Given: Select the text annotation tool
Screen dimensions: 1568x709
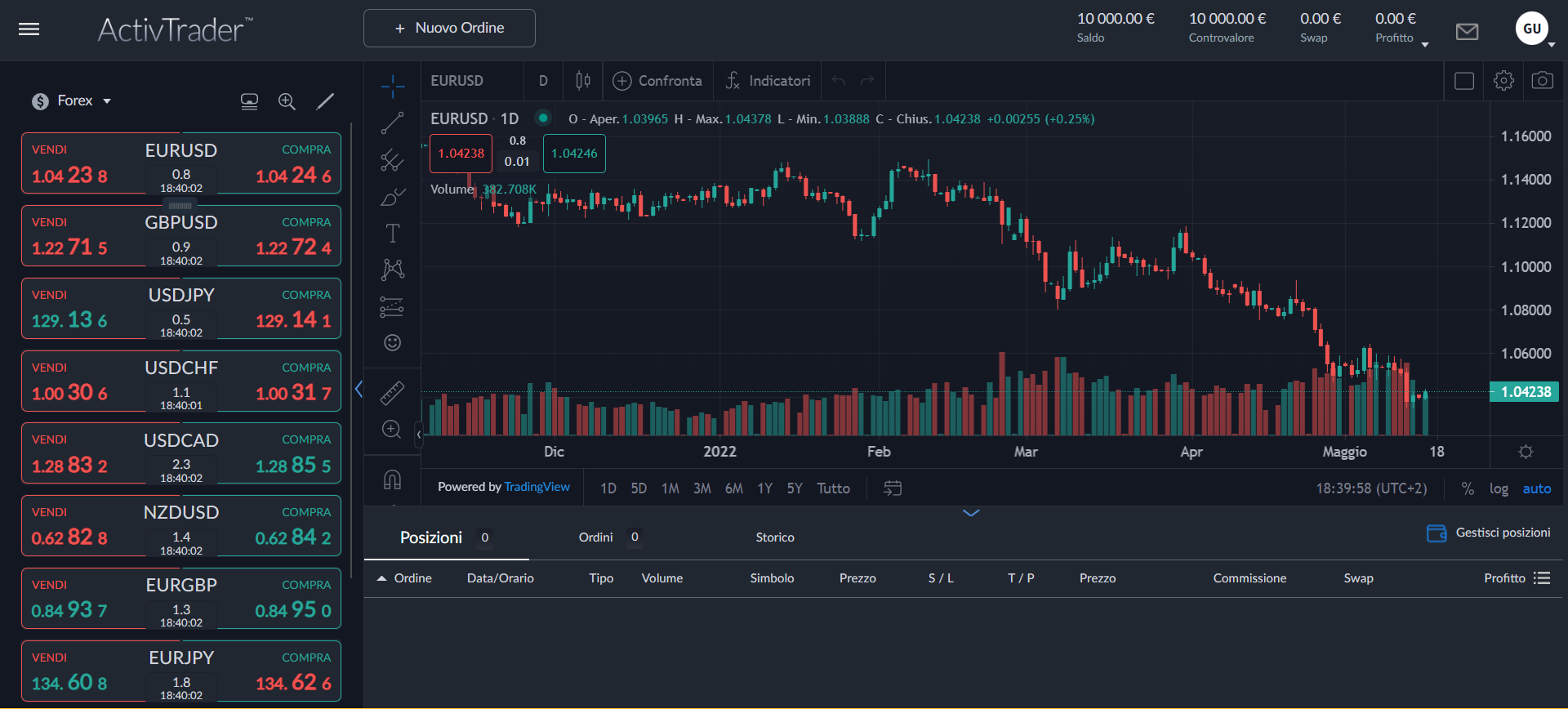Looking at the screenshot, I should click(393, 234).
